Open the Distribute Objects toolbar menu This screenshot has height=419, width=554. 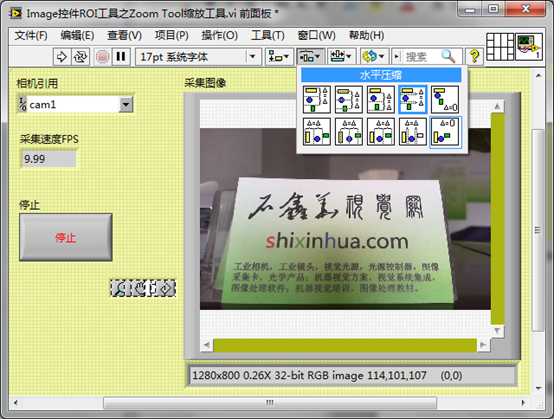pos(310,57)
